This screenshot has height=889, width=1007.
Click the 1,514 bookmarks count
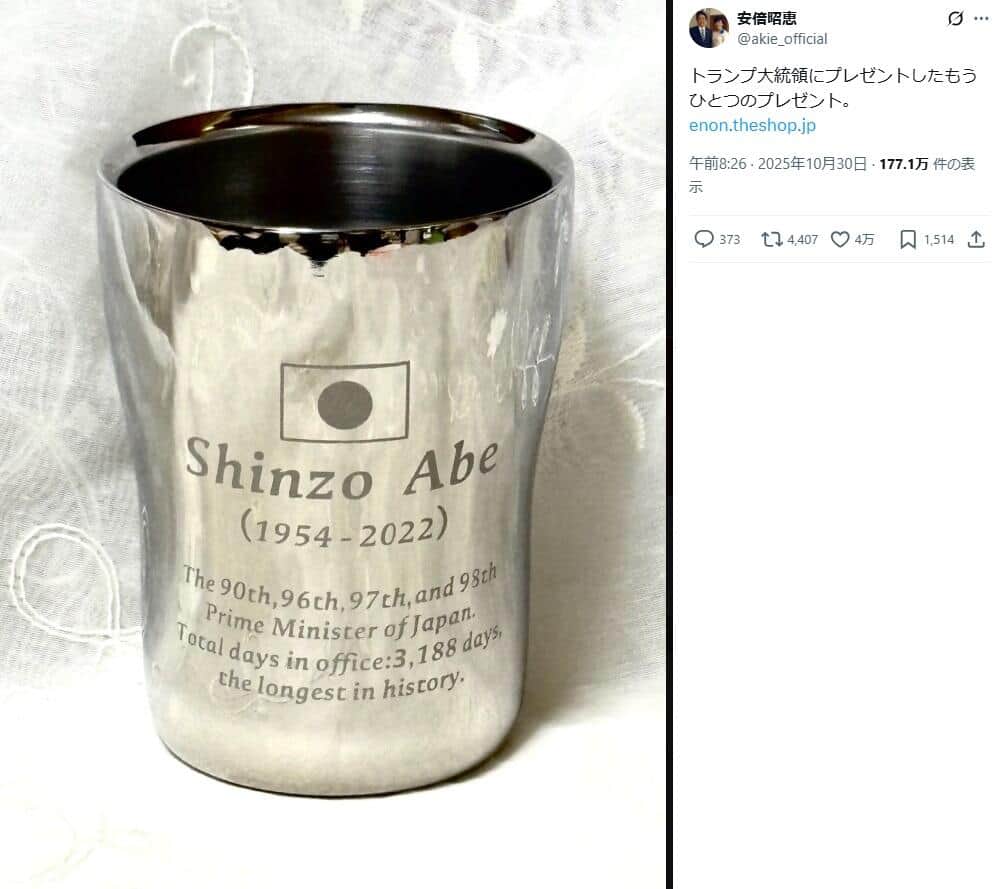pos(939,240)
